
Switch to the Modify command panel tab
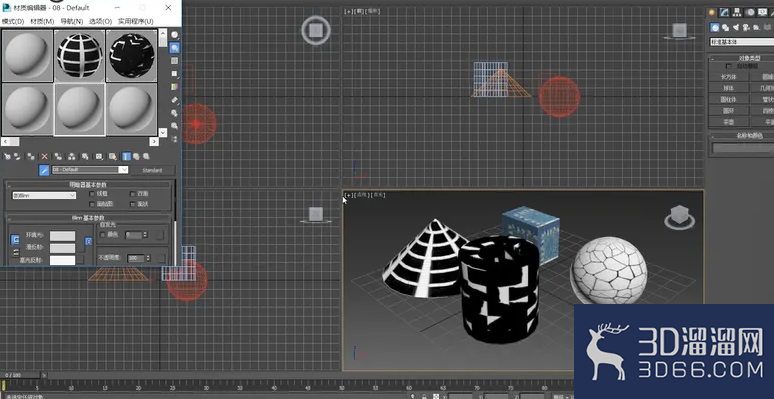tap(725, 12)
